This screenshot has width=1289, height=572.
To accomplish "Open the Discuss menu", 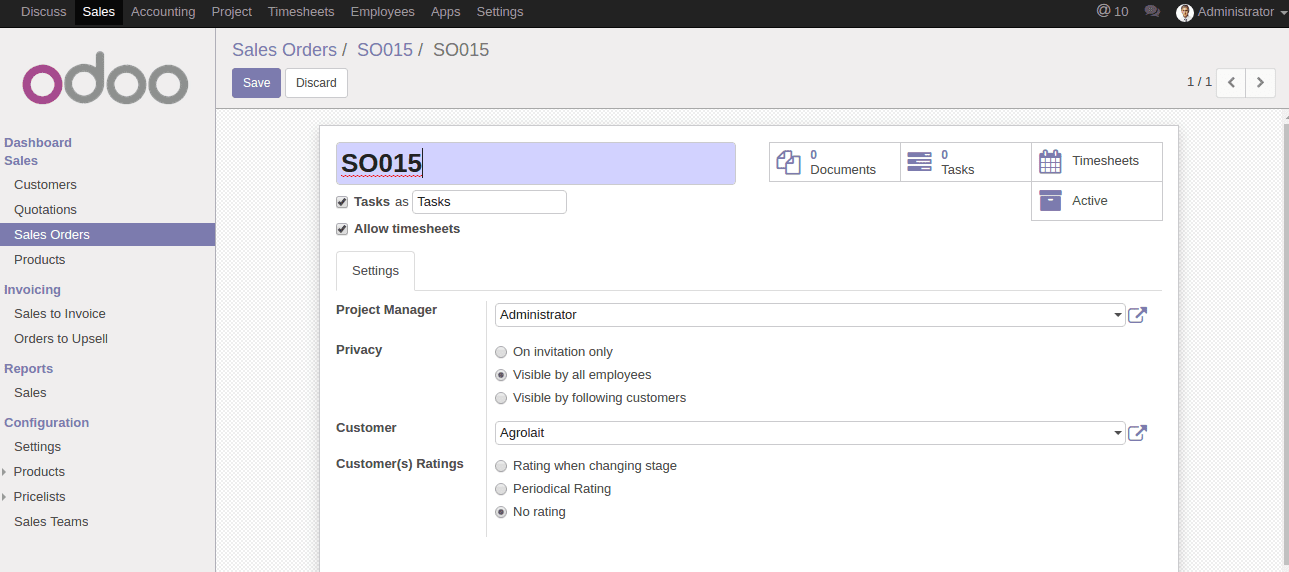I will (x=44, y=12).
